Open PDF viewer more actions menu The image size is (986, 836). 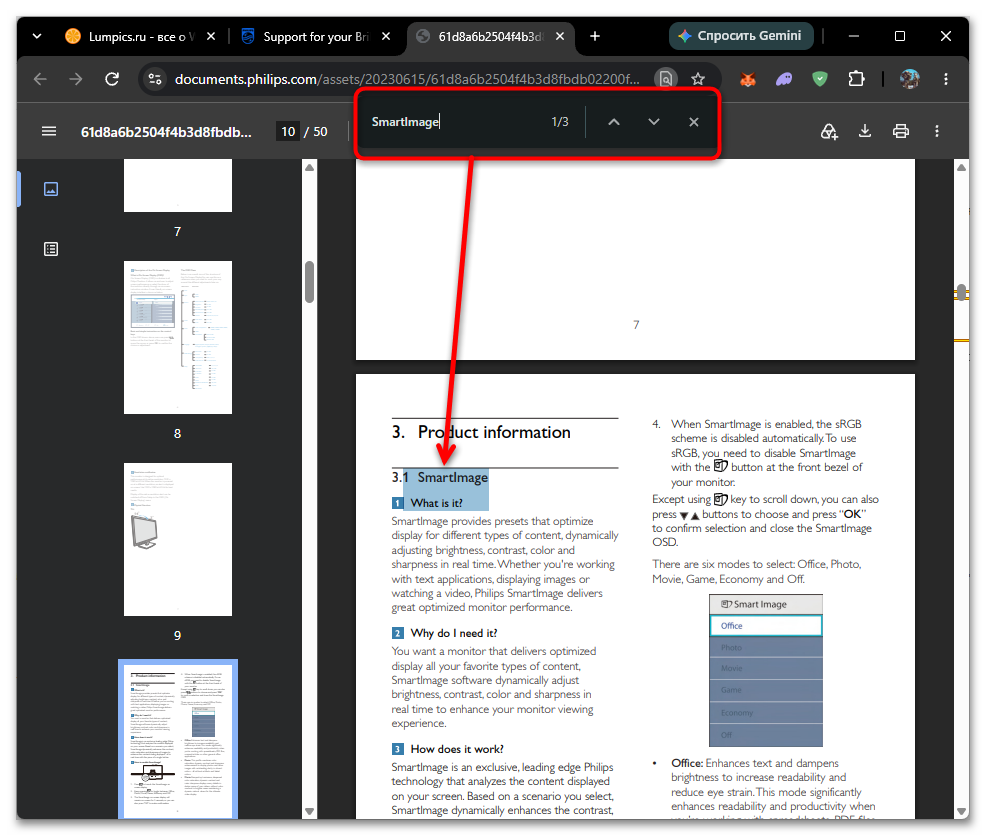click(936, 131)
